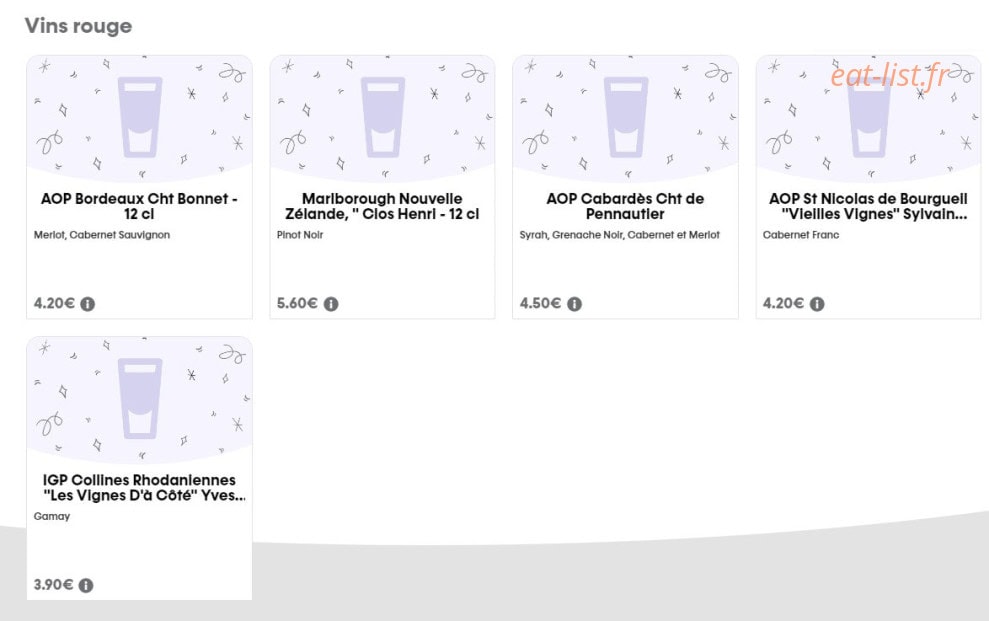The width and height of the screenshot is (989, 621).
Task: Open AOP Bordeaux Cht Bonnet title
Action: pyautogui.click(x=139, y=206)
